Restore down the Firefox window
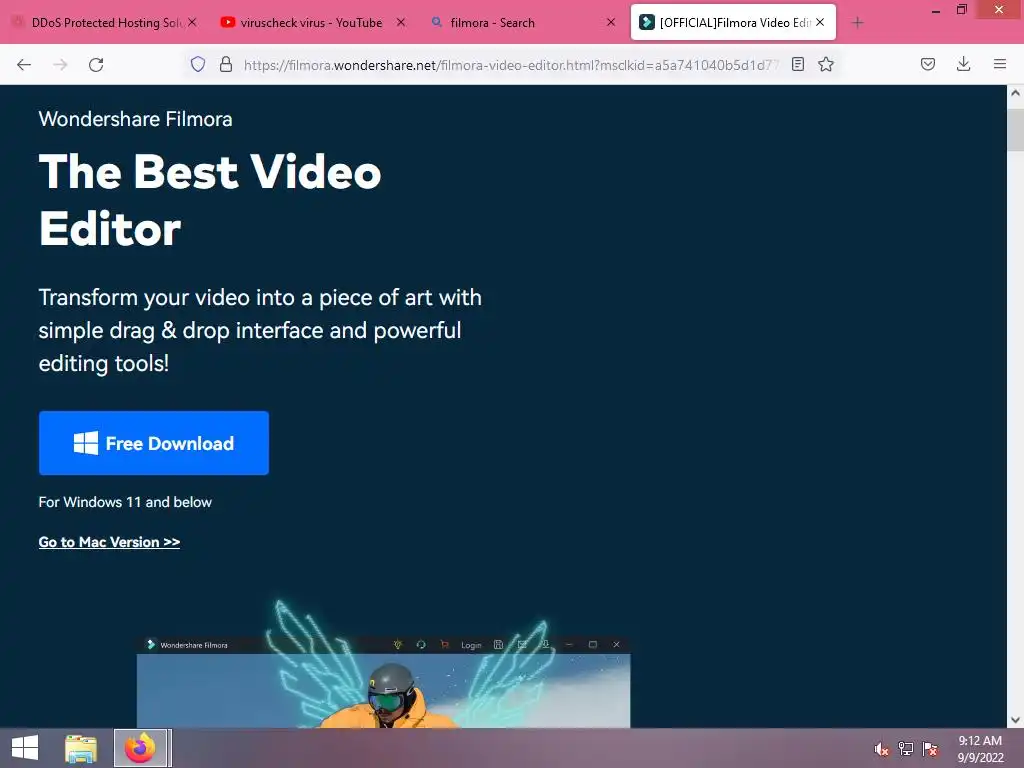Image resolution: width=1024 pixels, height=768 pixels. coord(961,10)
